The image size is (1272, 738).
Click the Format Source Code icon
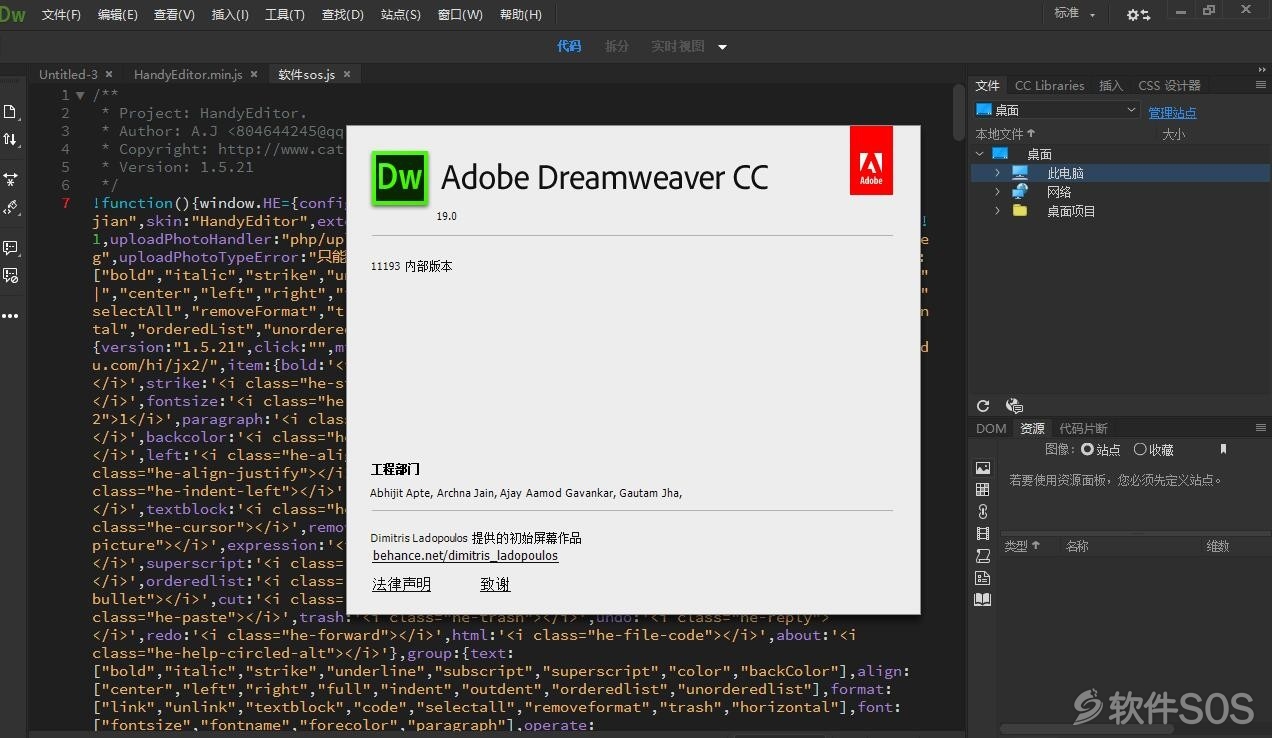tap(10, 208)
